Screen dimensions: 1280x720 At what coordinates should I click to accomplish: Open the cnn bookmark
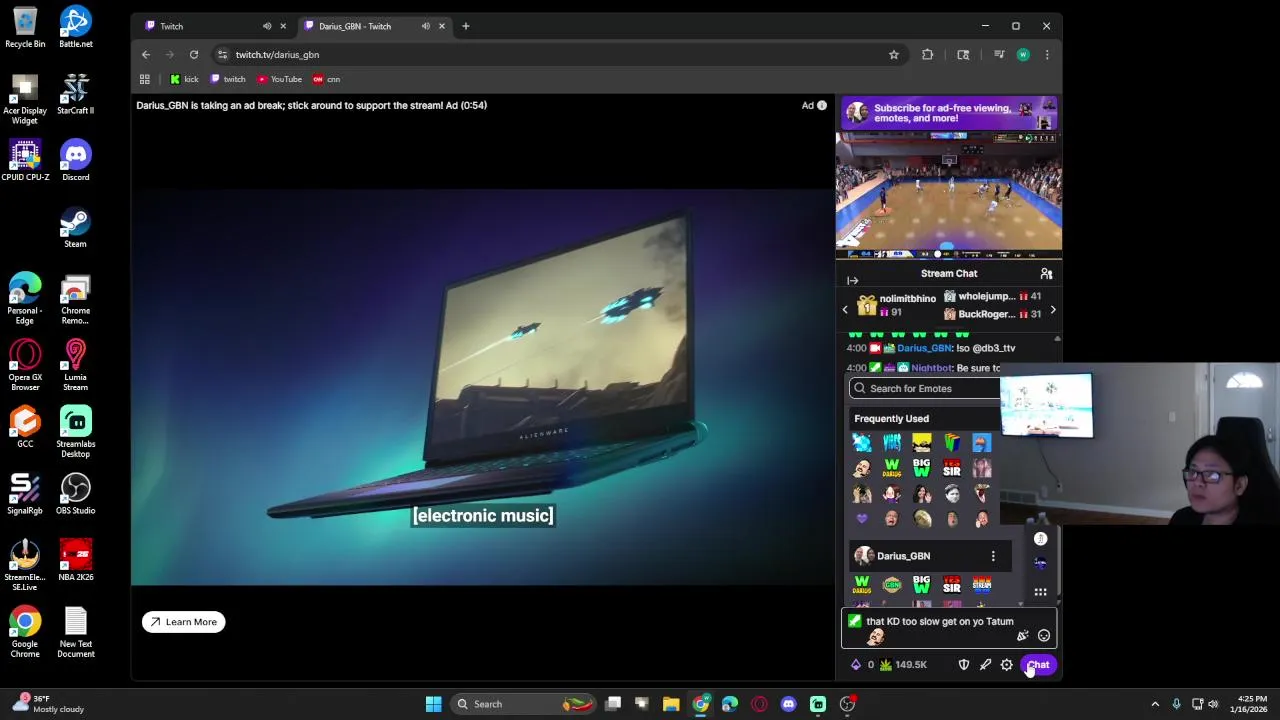327,79
